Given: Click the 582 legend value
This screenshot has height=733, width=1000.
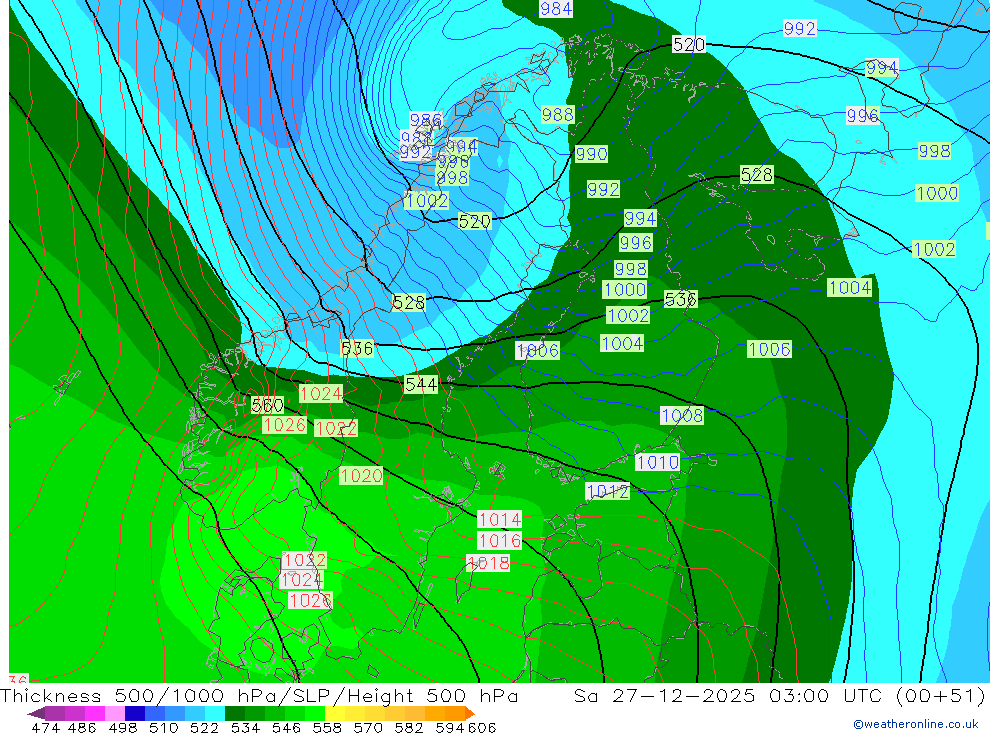Looking at the screenshot, I should (x=408, y=728).
